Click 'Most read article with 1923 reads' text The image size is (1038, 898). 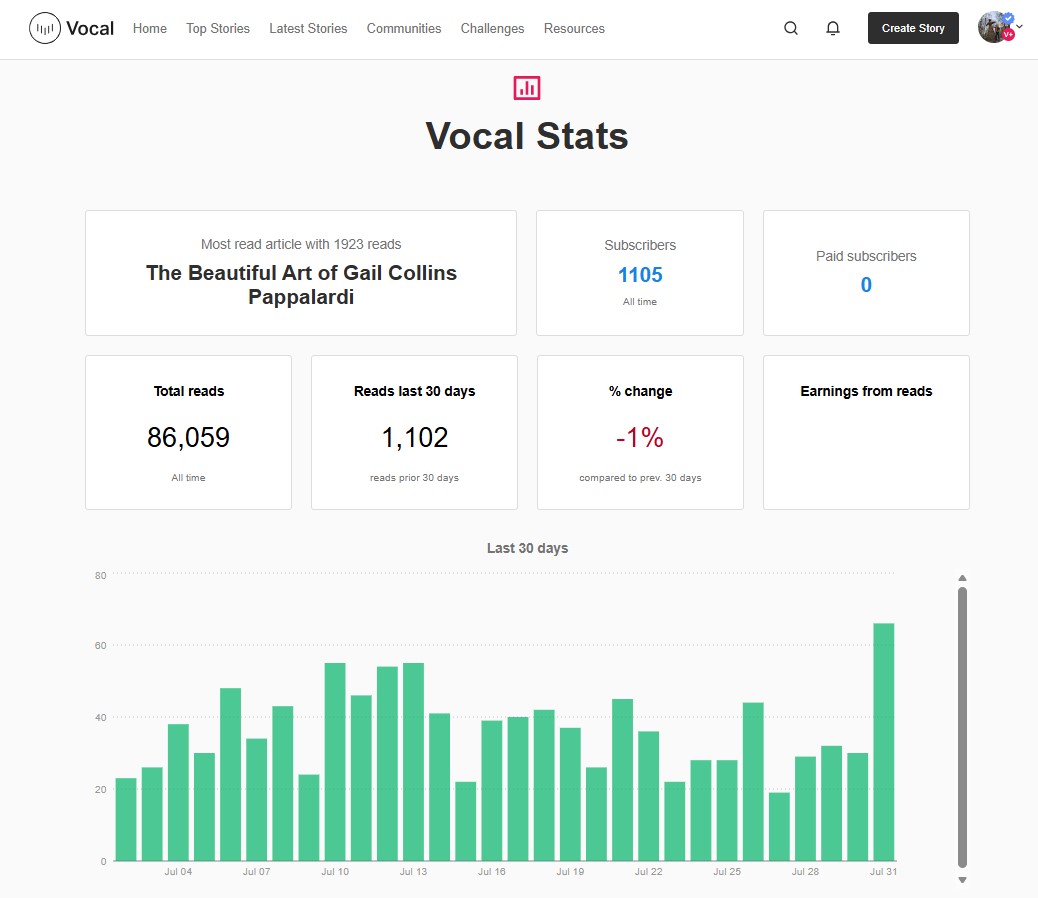[301, 244]
